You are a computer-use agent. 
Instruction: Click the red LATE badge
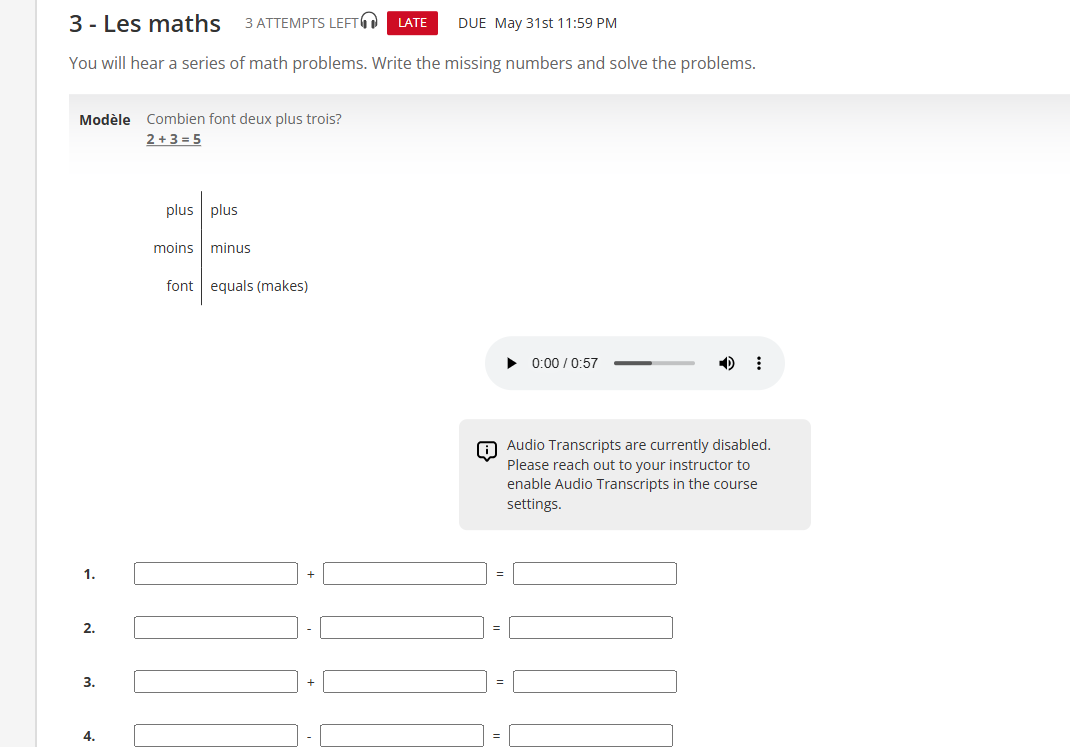[412, 23]
